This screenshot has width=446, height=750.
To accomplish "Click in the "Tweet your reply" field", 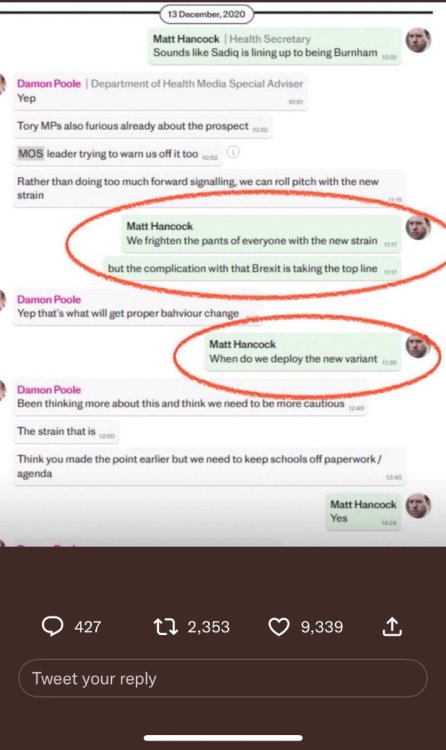I will pyautogui.click(x=223, y=678).
